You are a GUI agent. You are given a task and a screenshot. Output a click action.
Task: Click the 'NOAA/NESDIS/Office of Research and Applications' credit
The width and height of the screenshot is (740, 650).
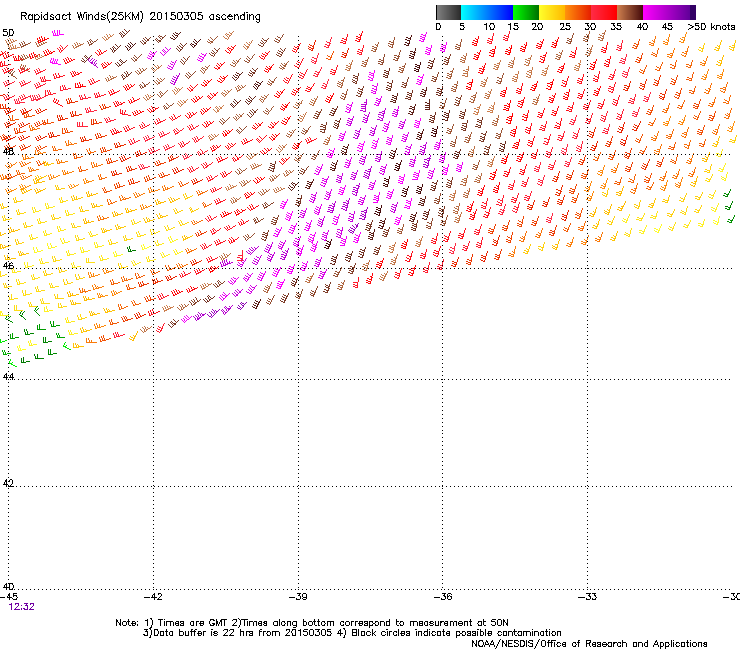[x=589, y=644]
